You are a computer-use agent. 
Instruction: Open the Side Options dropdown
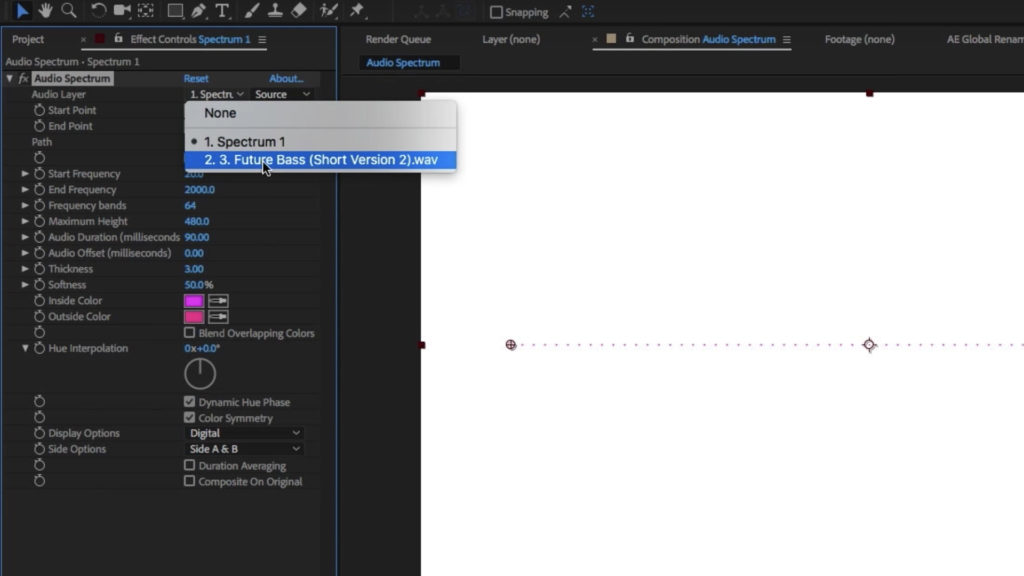(245, 449)
